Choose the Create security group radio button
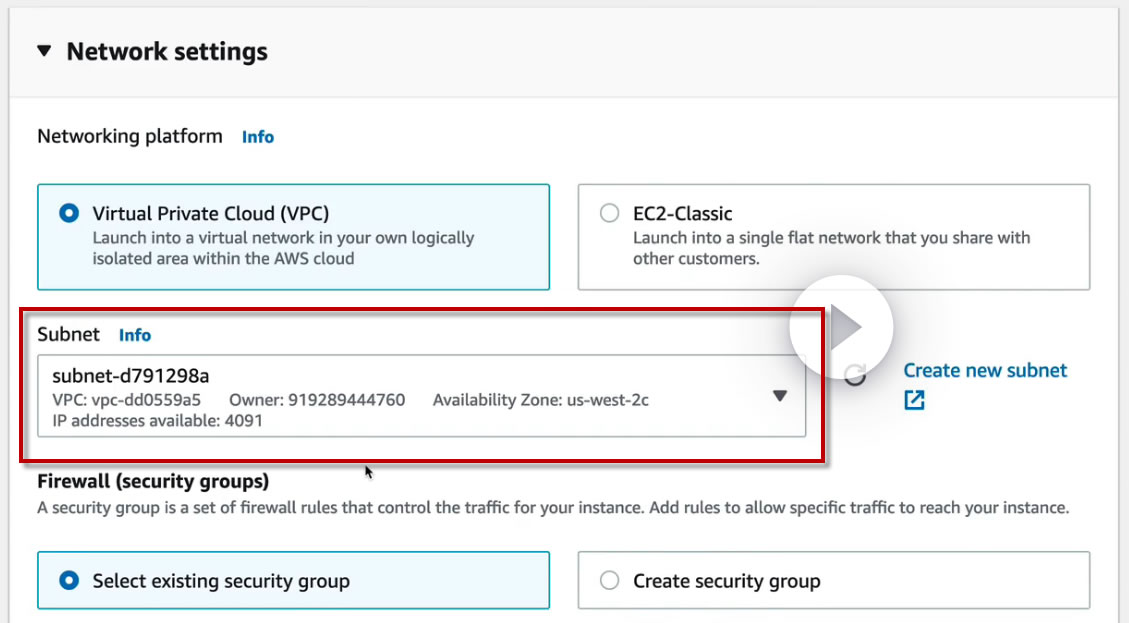The image size is (1129, 623). [609, 580]
